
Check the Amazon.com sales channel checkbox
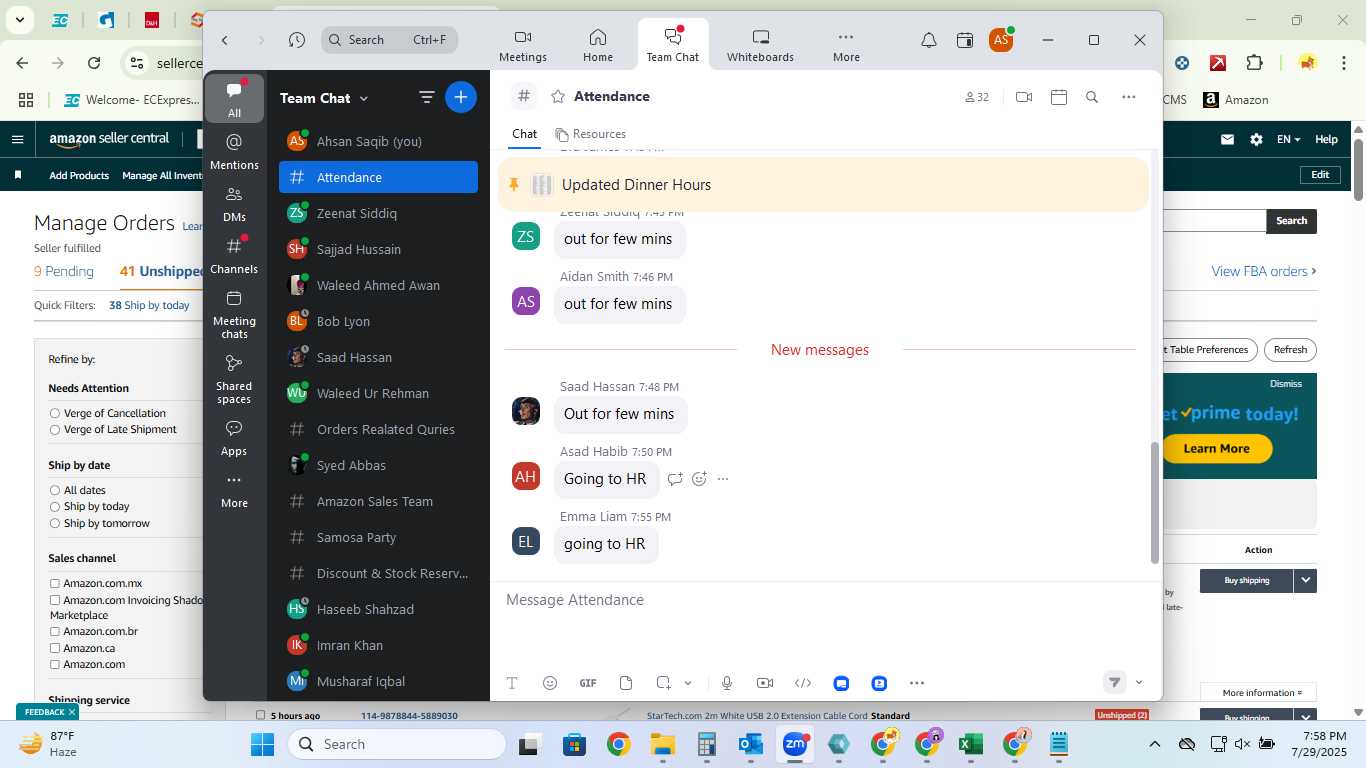[x=55, y=664]
